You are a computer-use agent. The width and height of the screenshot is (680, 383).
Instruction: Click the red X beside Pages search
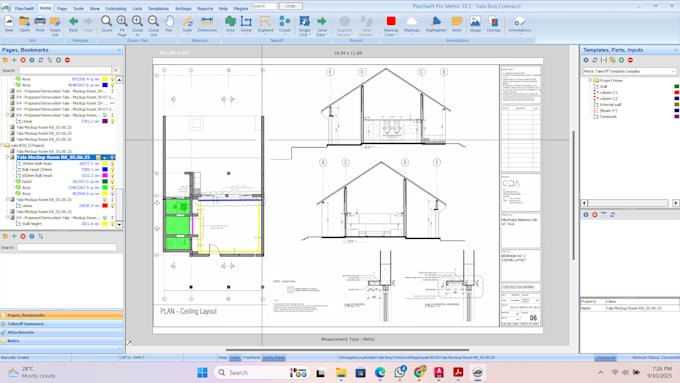(116, 70)
